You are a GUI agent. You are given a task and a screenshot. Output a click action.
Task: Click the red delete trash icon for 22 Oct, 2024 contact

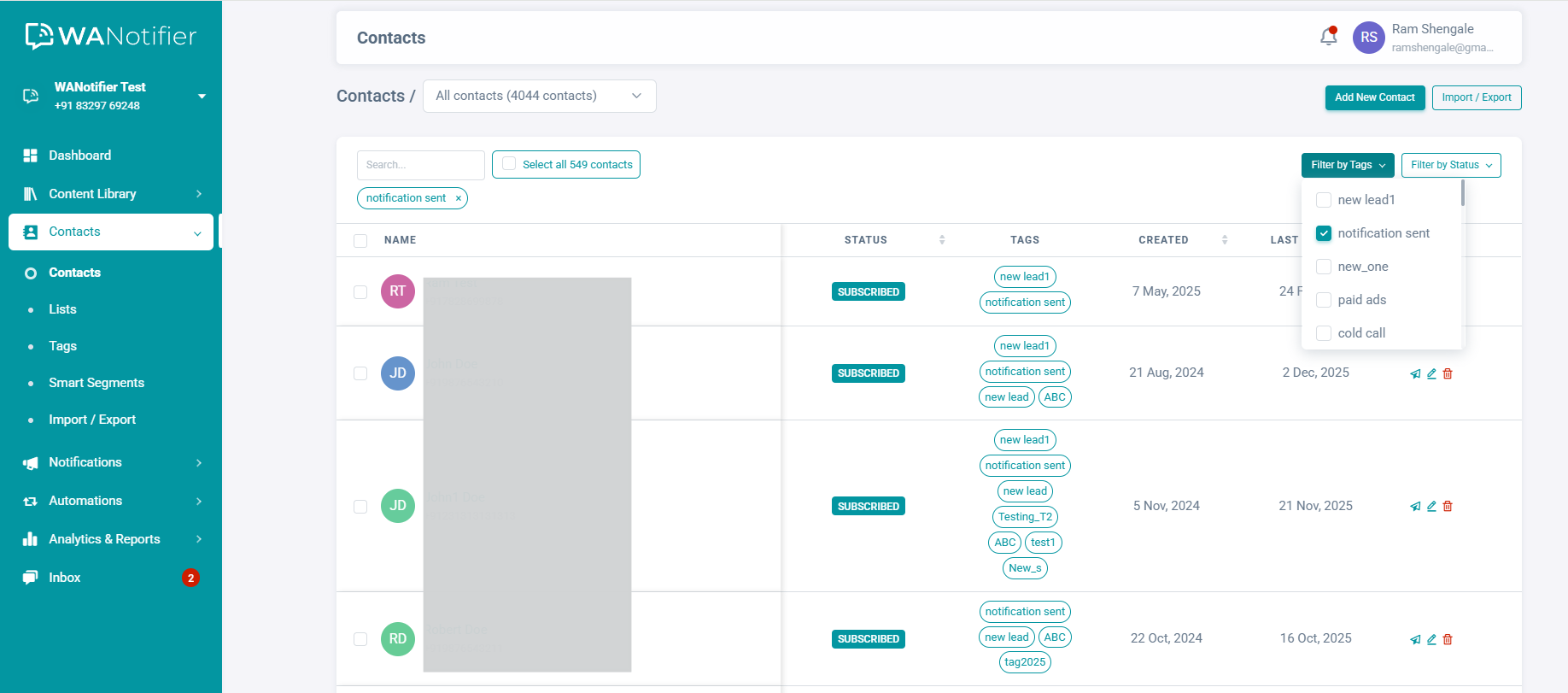1448,639
